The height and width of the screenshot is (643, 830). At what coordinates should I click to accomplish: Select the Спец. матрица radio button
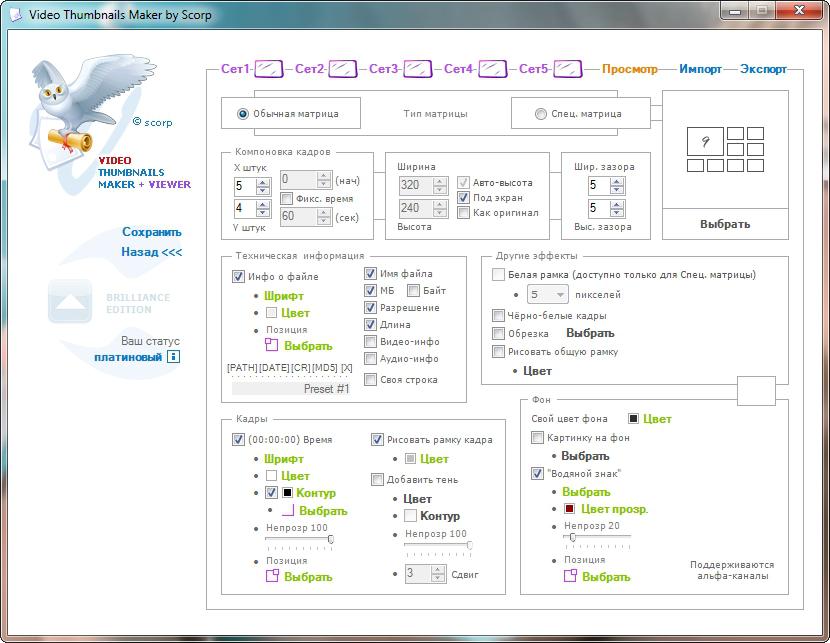pyautogui.click(x=541, y=114)
